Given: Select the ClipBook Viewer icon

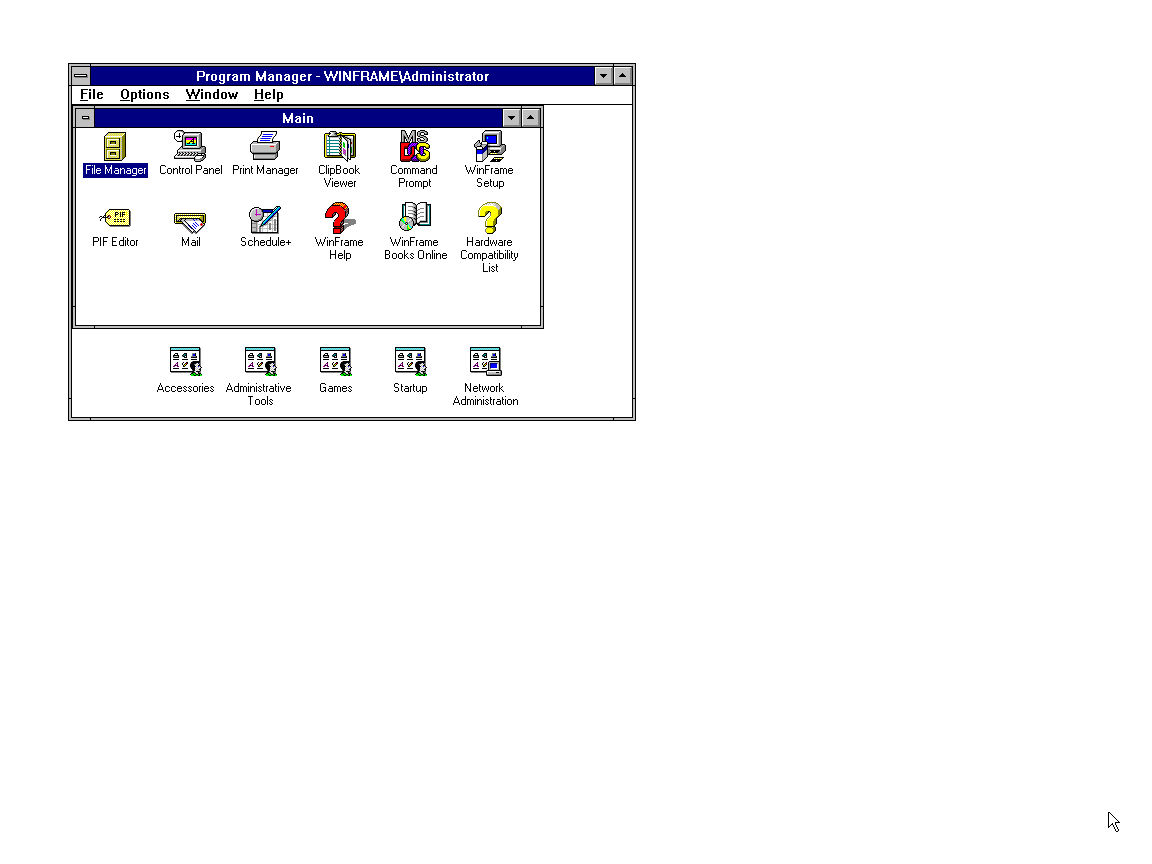Looking at the screenshot, I should pyautogui.click(x=339, y=145).
